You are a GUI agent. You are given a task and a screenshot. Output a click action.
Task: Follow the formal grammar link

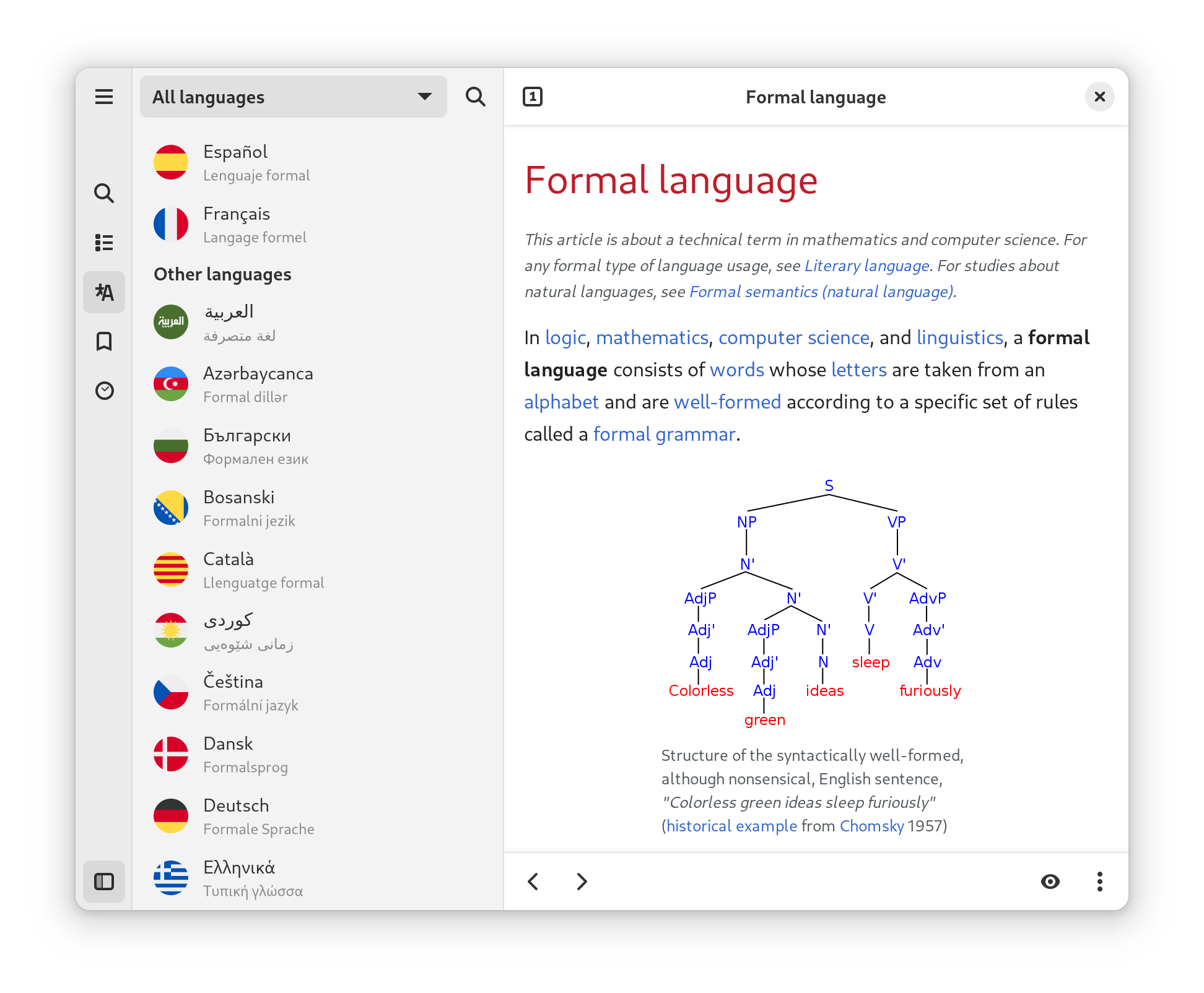(664, 434)
